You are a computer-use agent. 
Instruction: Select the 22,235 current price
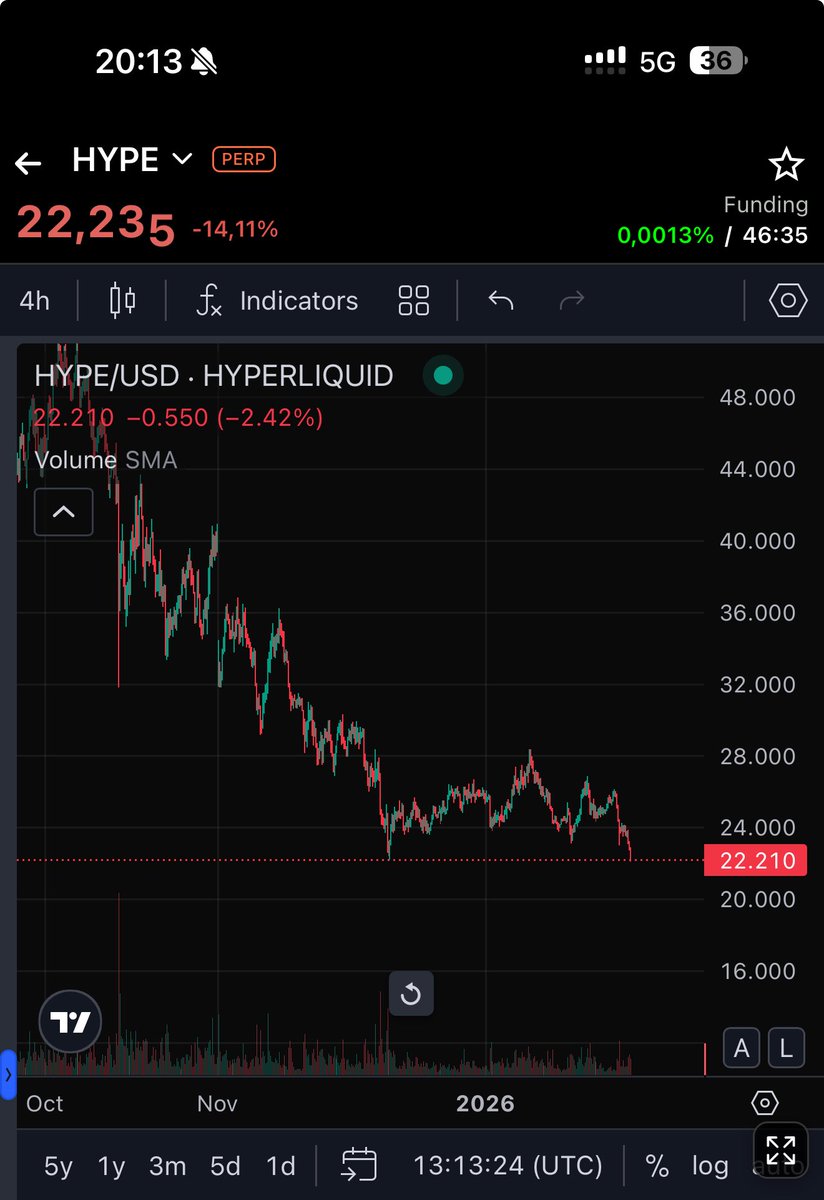[x=95, y=224]
